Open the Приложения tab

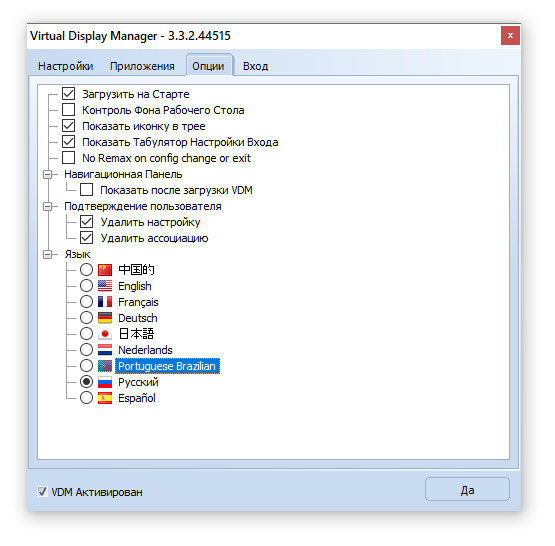pyautogui.click(x=142, y=66)
